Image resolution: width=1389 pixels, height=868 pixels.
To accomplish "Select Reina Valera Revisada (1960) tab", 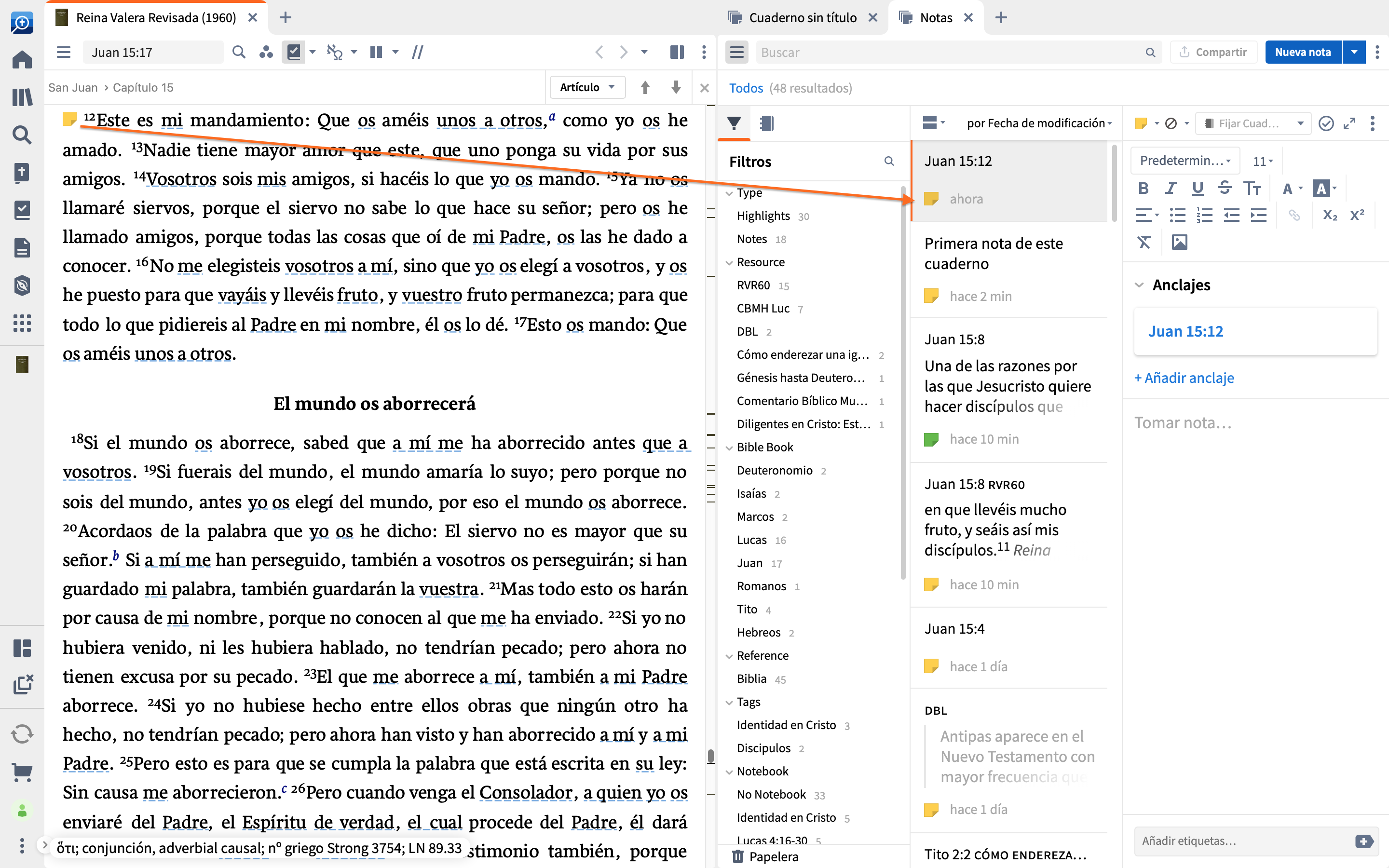I will (156, 18).
